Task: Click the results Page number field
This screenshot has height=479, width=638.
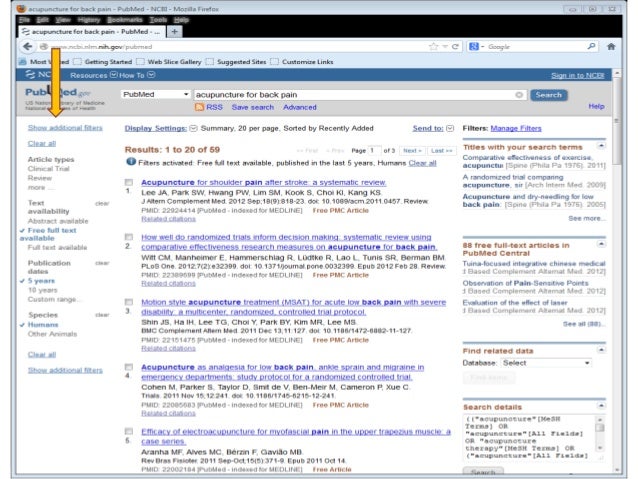Action: 374,151
